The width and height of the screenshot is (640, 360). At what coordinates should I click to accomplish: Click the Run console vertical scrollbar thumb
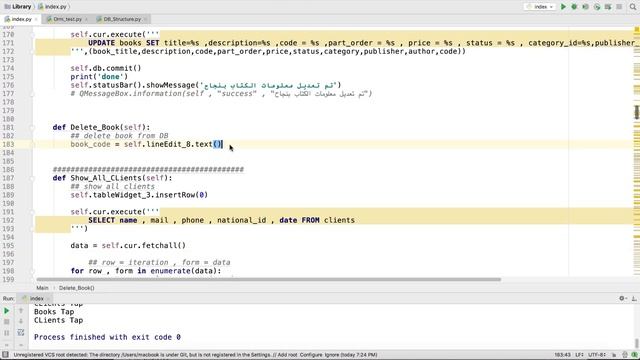pyautogui.click(x=636, y=343)
